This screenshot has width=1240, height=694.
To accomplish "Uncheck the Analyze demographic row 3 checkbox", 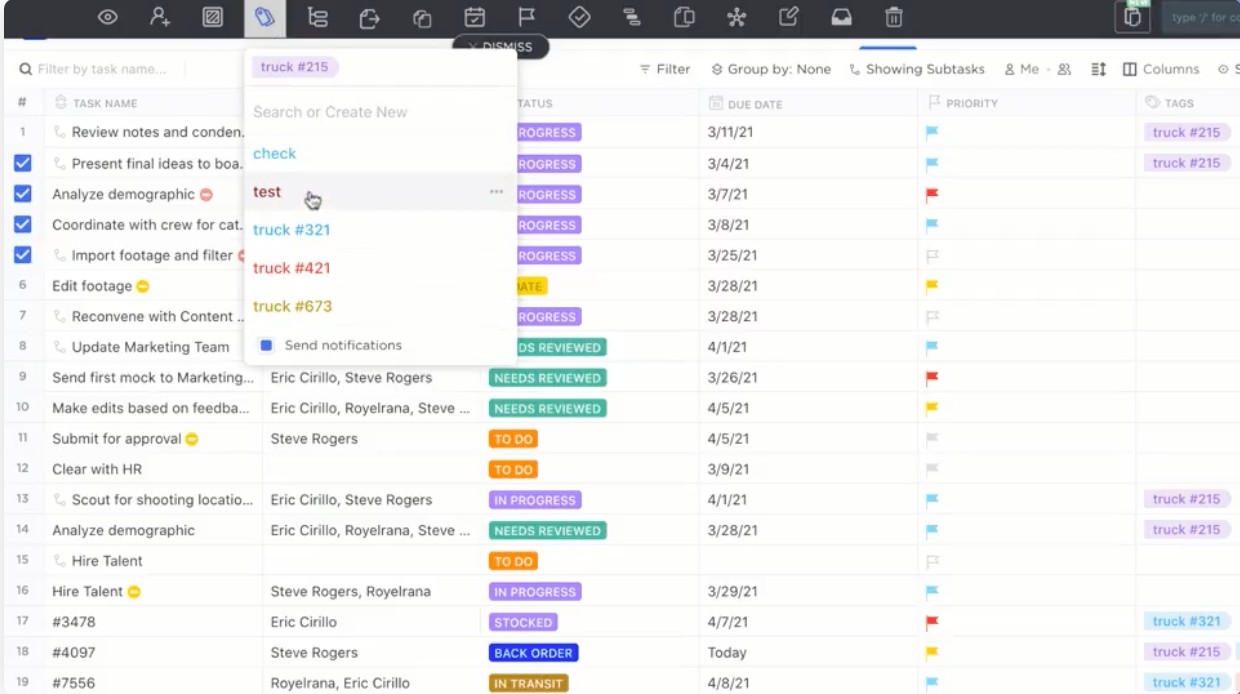I will [x=23, y=194].
